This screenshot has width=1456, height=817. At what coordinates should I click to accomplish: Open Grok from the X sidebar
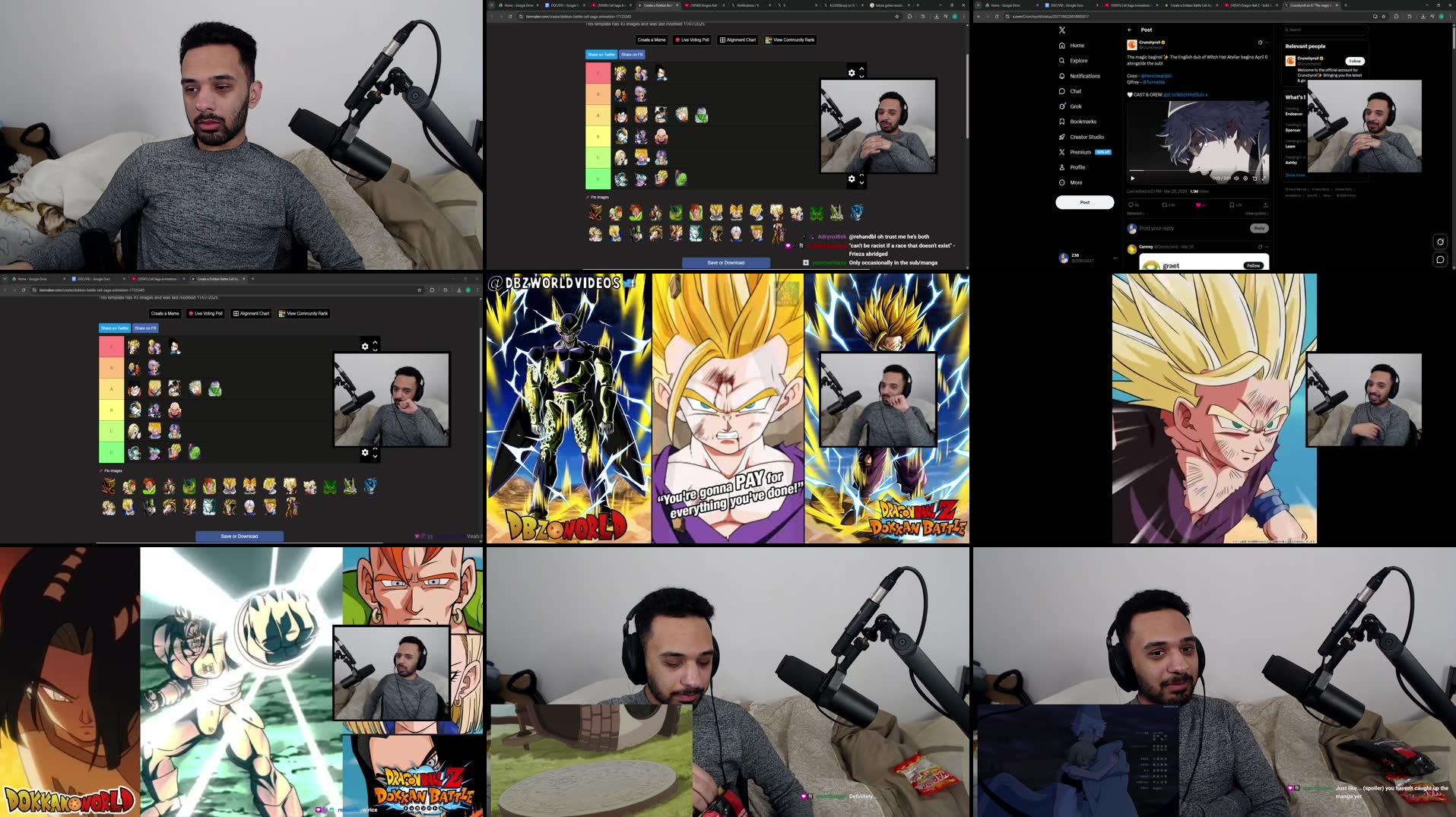(1076, 106)
